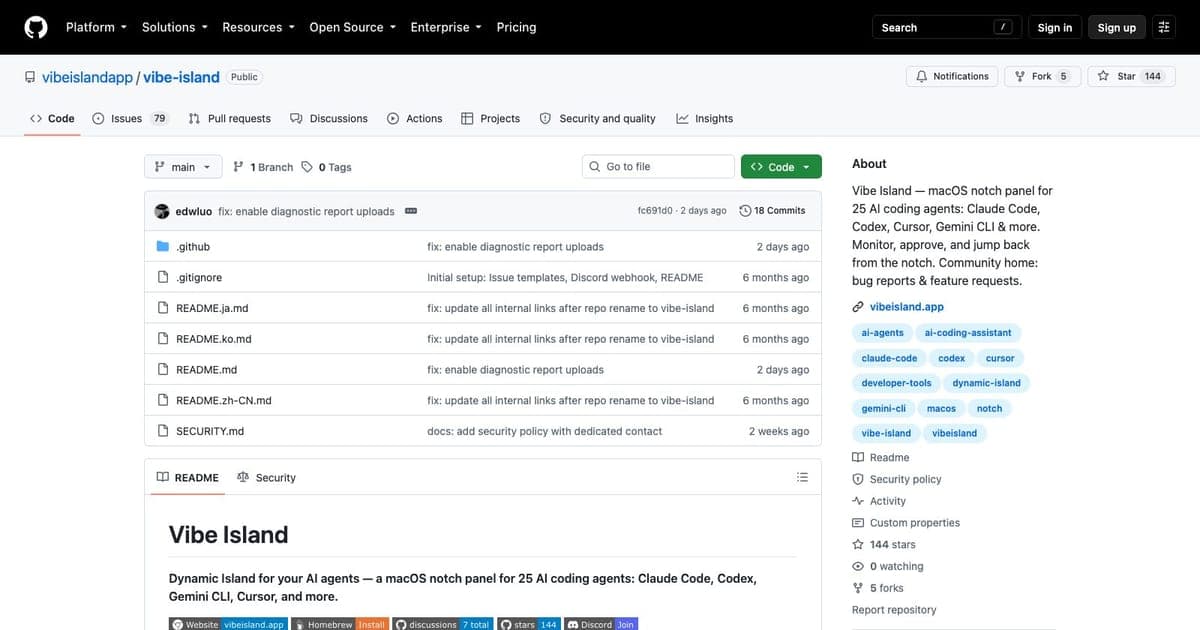Open the Security policy sidebar link
This screenshot has height=630, width=1200.
(x=897, y=479)
